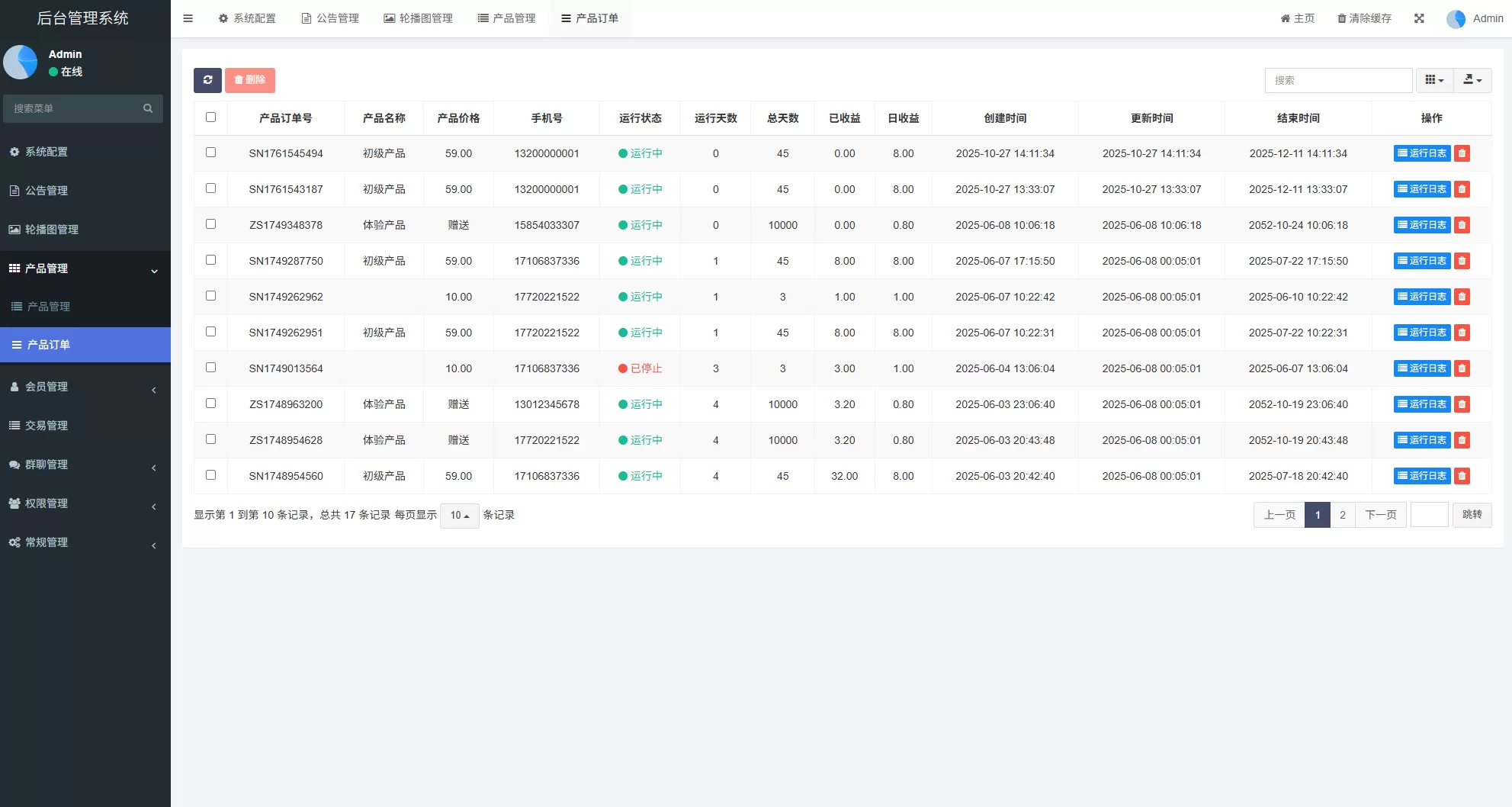Go to page 2 in pagination
Screen dimensions: 1512x807
1342,515
